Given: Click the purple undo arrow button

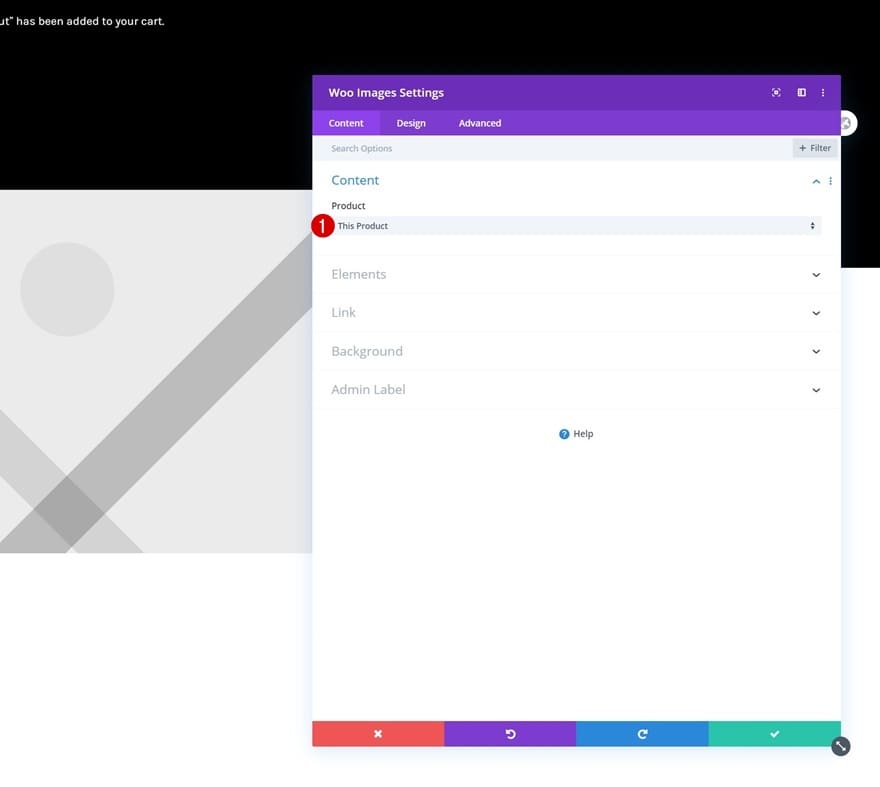Looking at the screenshot, I should coord(510,734).
